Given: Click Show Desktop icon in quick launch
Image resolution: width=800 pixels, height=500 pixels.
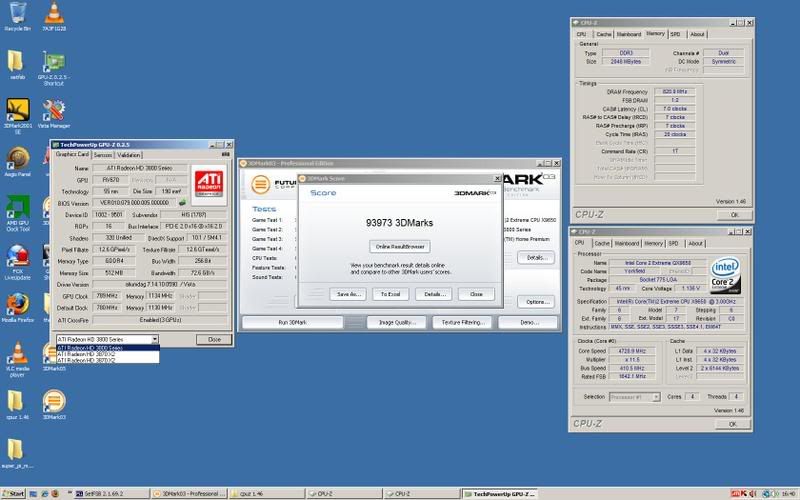Looking at the screenshot, I should tap(33, 494).
